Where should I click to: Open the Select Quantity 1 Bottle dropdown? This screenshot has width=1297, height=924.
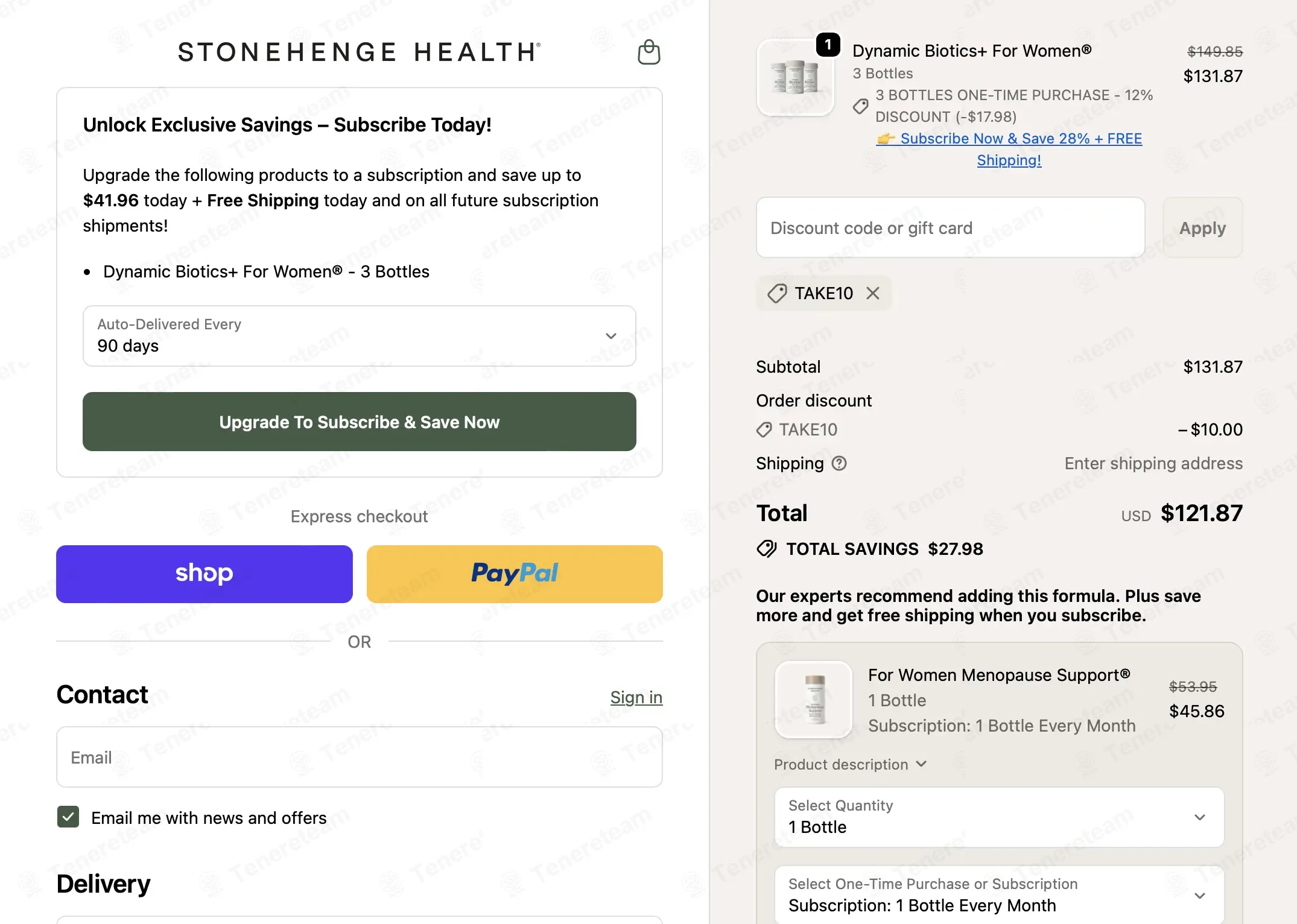click(x=999, y=817)
